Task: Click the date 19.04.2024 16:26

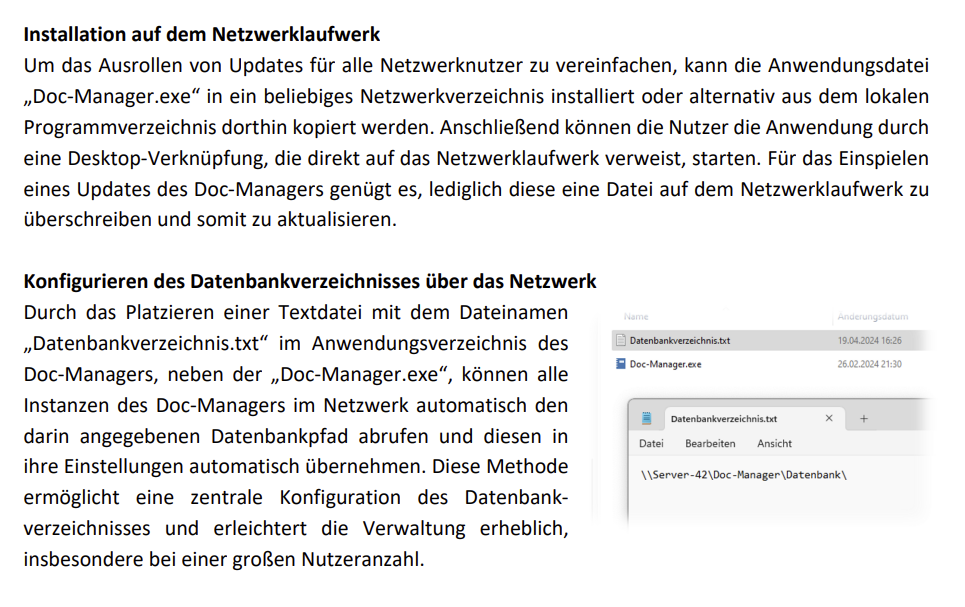Action: click(x=869, y=340)
